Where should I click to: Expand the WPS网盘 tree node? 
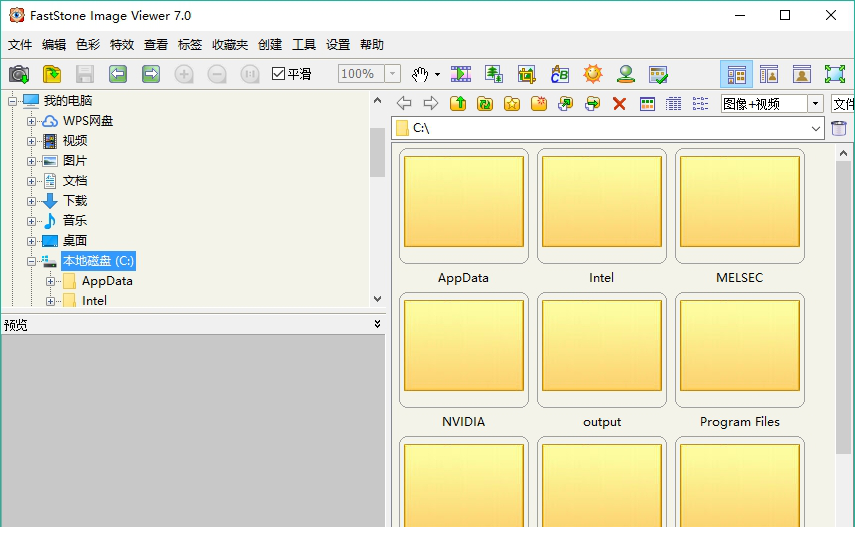[31, 121]
